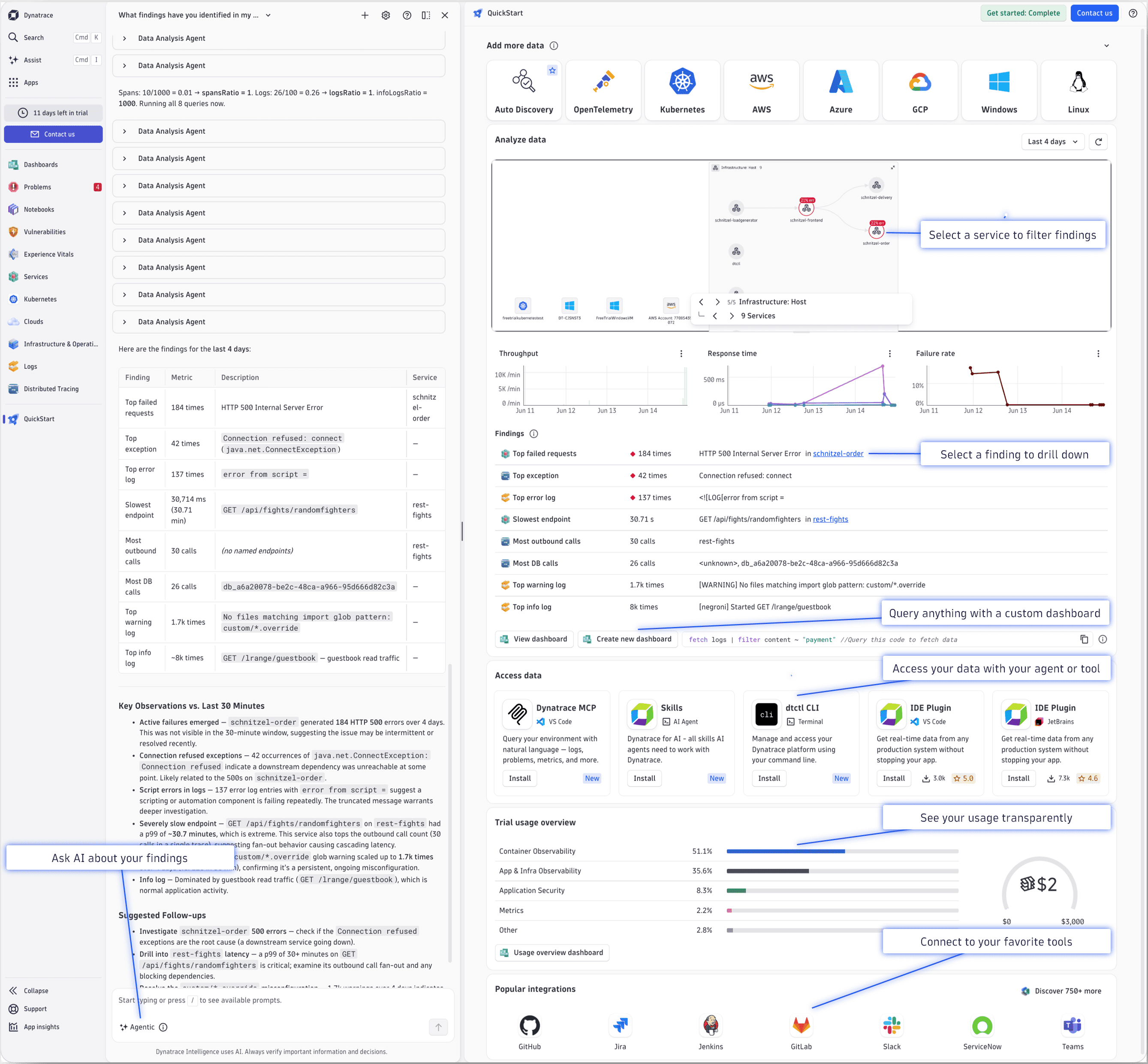Go to next item in 9 Services
The height and width of the screenshot is (1064, 1148).
tap(731, 316)
